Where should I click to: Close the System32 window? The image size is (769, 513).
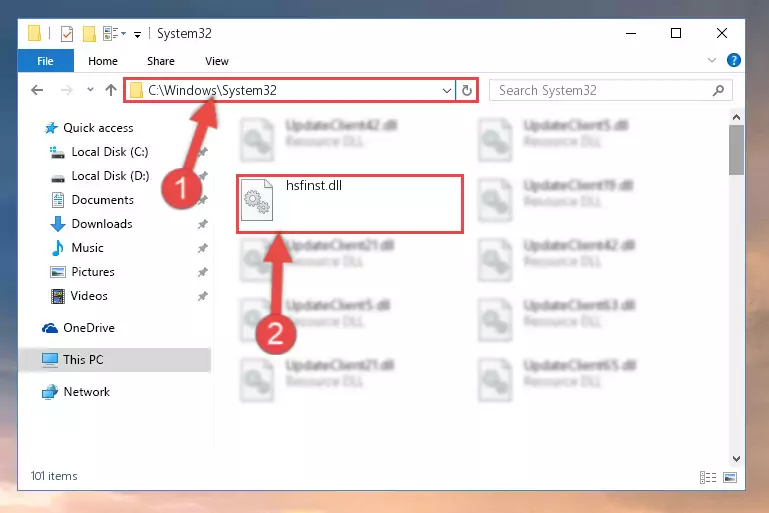pyautogui.click(x=721, y=33)
